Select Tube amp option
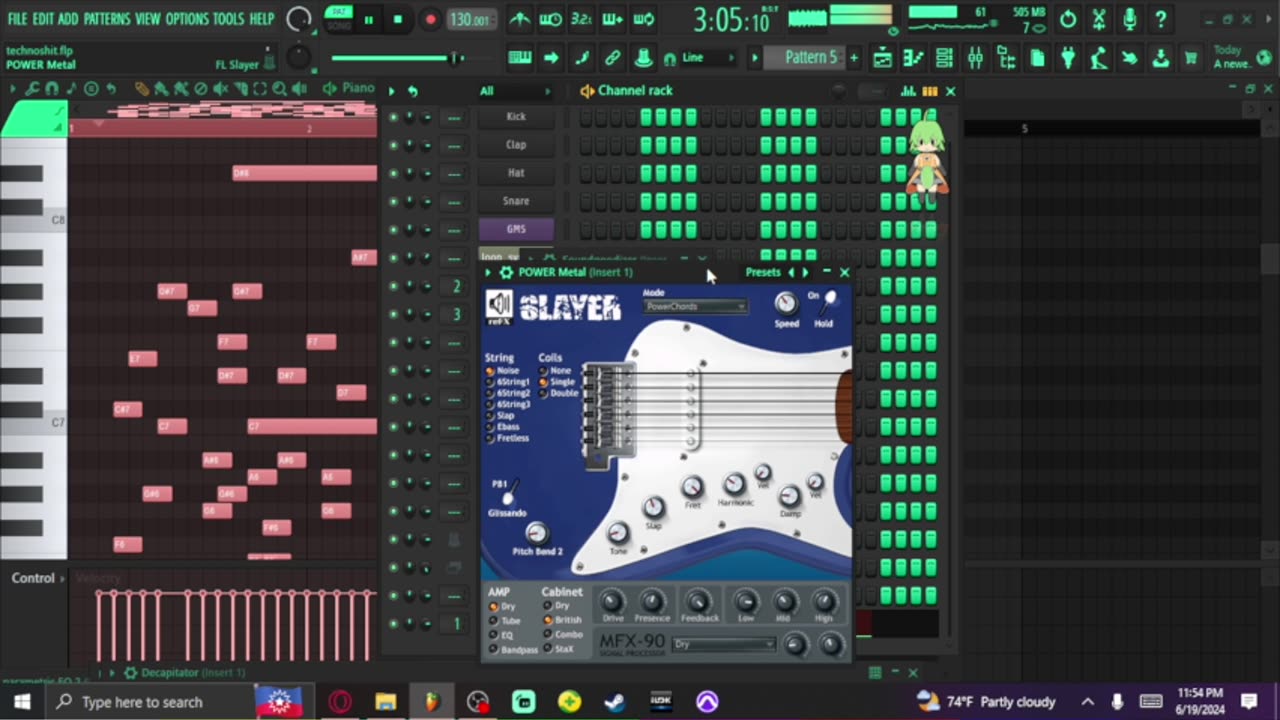 [505, 621]
